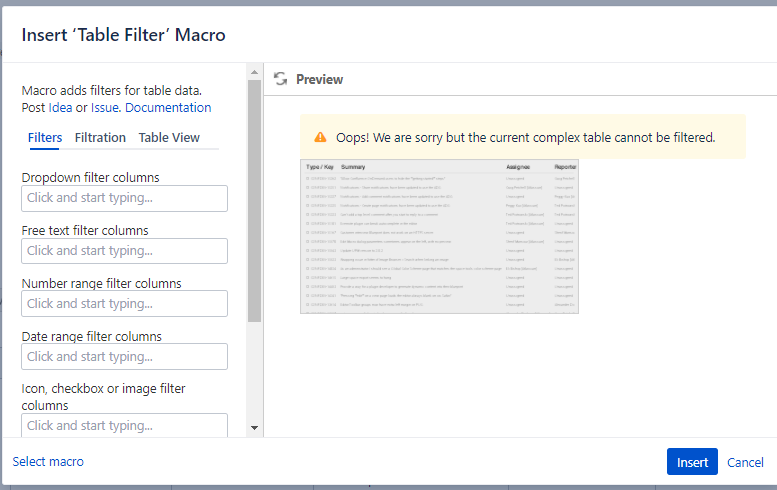The image size is (777, 490).
Task: Click the scrollbar up arrow
Action: coord(254,72)
